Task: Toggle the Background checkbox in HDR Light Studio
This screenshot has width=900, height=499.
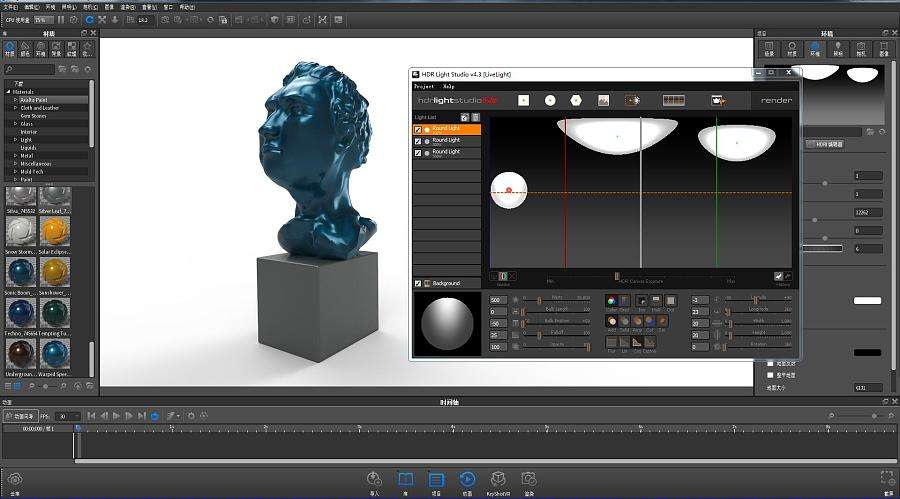Action: point(418,283)
